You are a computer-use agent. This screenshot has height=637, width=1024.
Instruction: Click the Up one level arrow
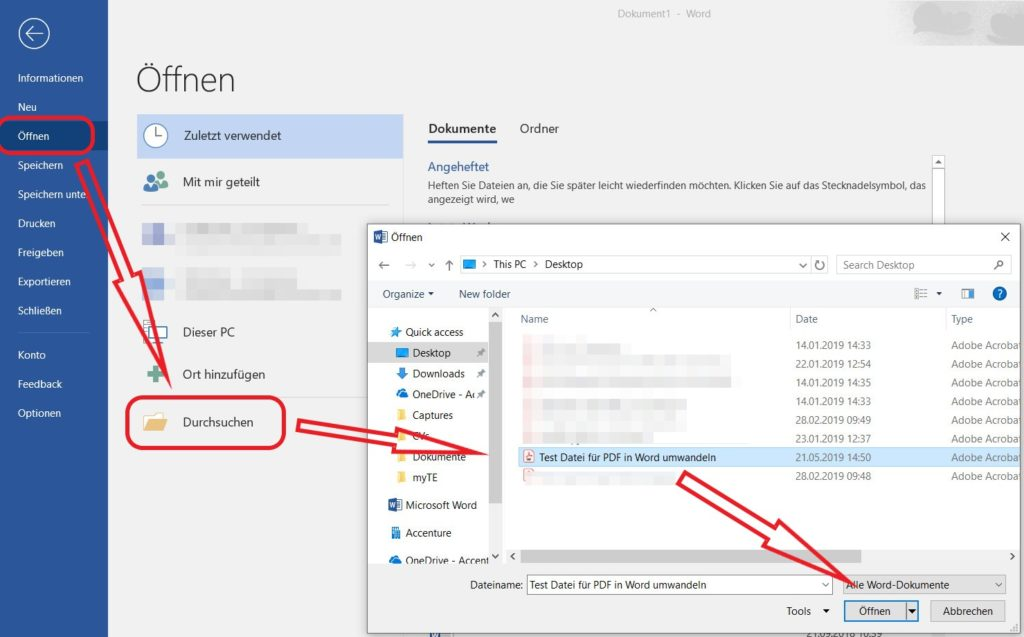449,265
